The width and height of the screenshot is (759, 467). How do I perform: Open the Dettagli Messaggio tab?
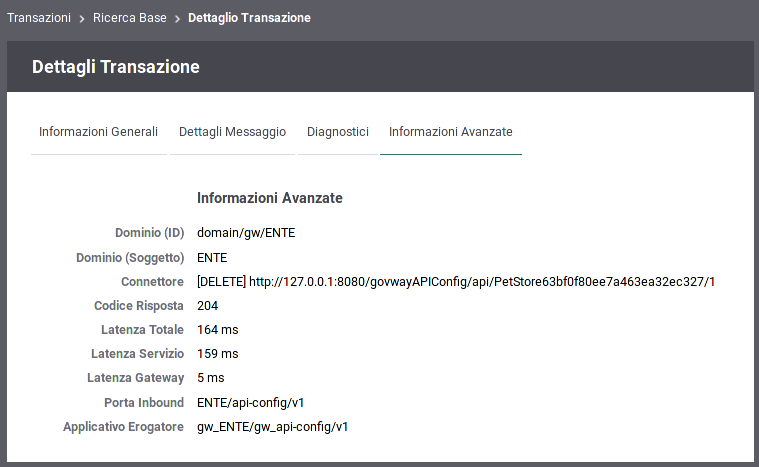click(x=232, y=132)
